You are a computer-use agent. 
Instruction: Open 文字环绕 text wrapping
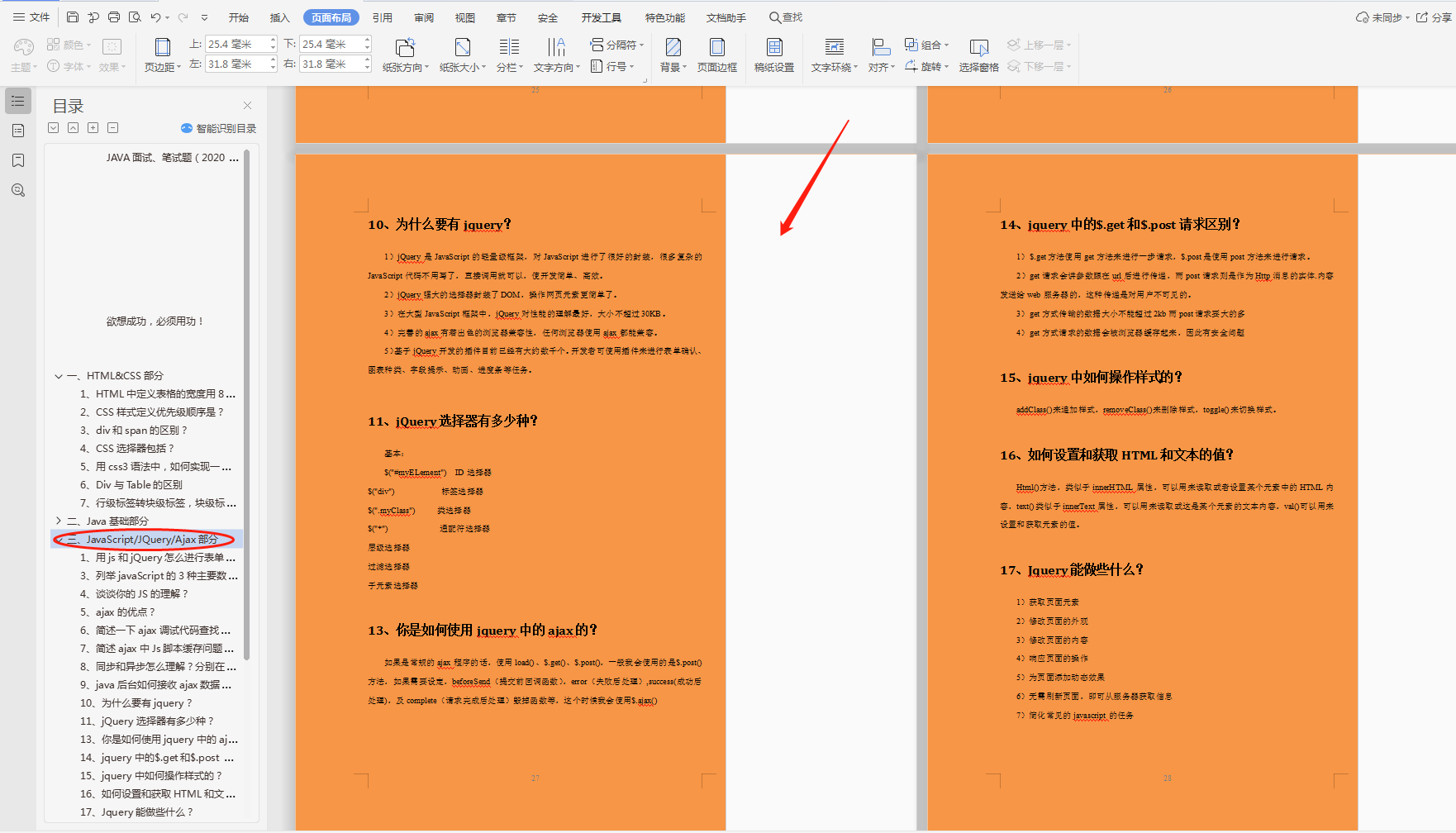coord(835,55)
